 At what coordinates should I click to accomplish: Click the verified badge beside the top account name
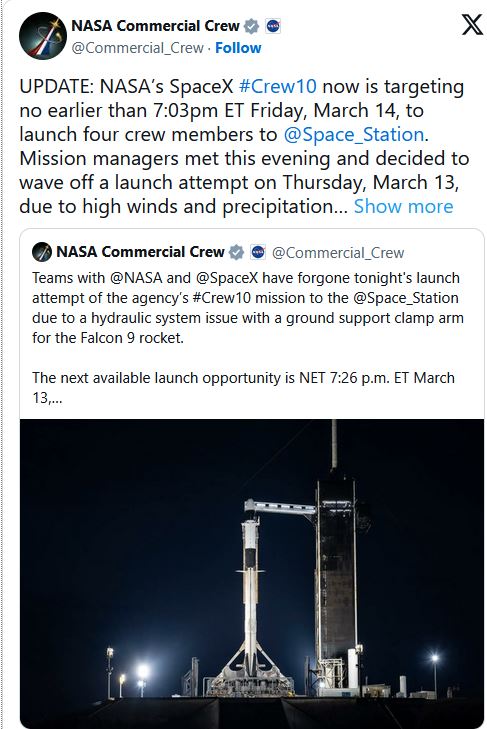[x=252, y=27]
